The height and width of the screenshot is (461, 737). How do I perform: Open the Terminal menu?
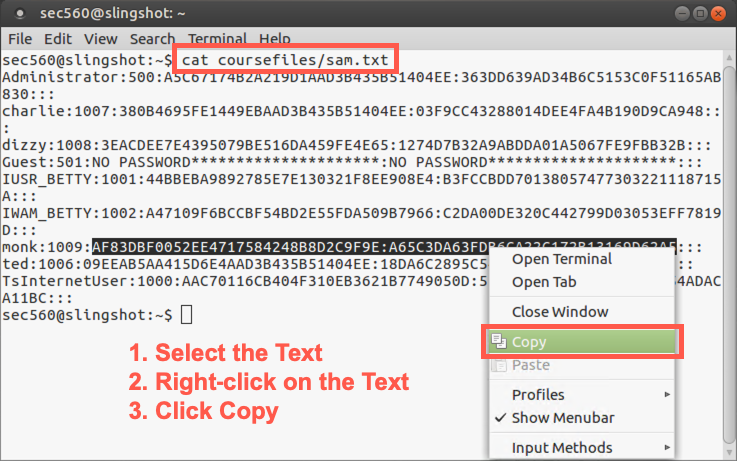click(217, 39)
